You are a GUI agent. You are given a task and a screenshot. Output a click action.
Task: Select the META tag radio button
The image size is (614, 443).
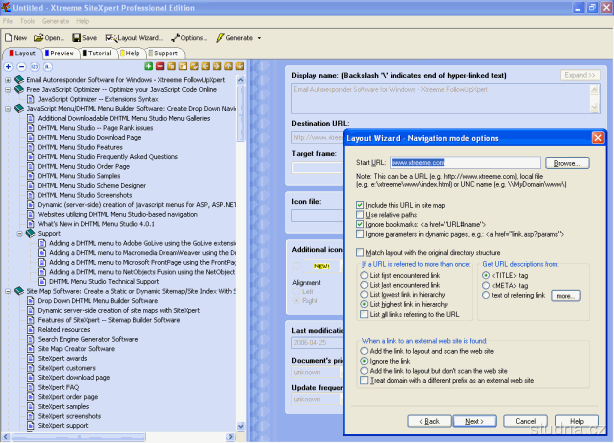[487, 285]
